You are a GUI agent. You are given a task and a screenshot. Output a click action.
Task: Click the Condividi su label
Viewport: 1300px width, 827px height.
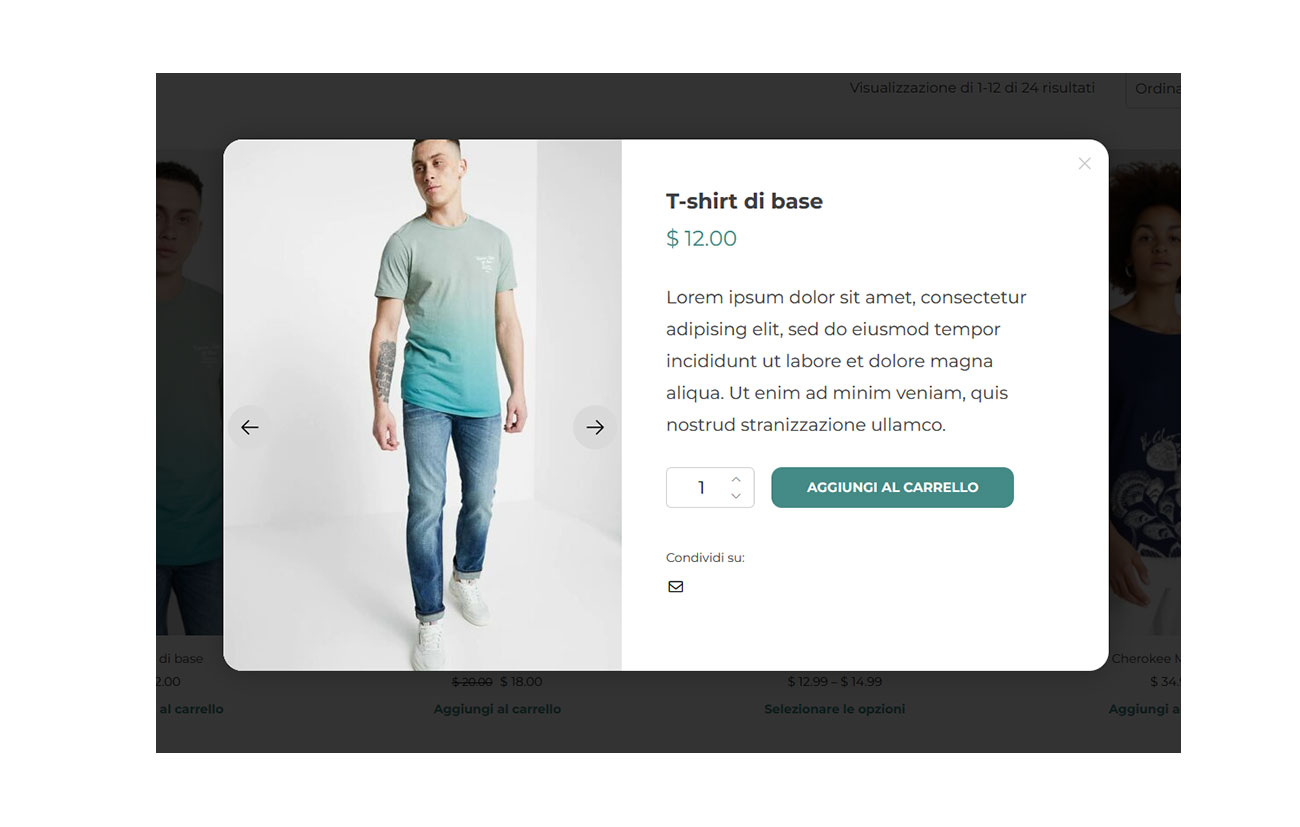click(x=705, y=558)
